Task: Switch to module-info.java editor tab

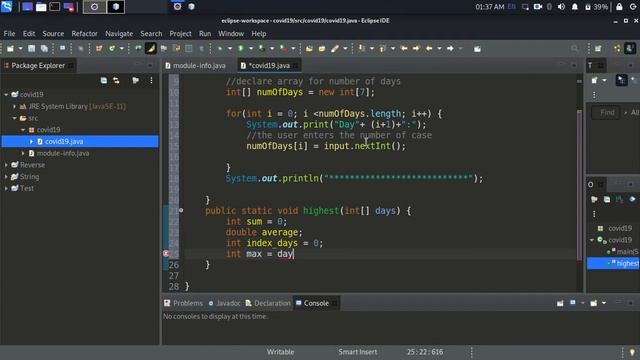Action: point(196,65)
